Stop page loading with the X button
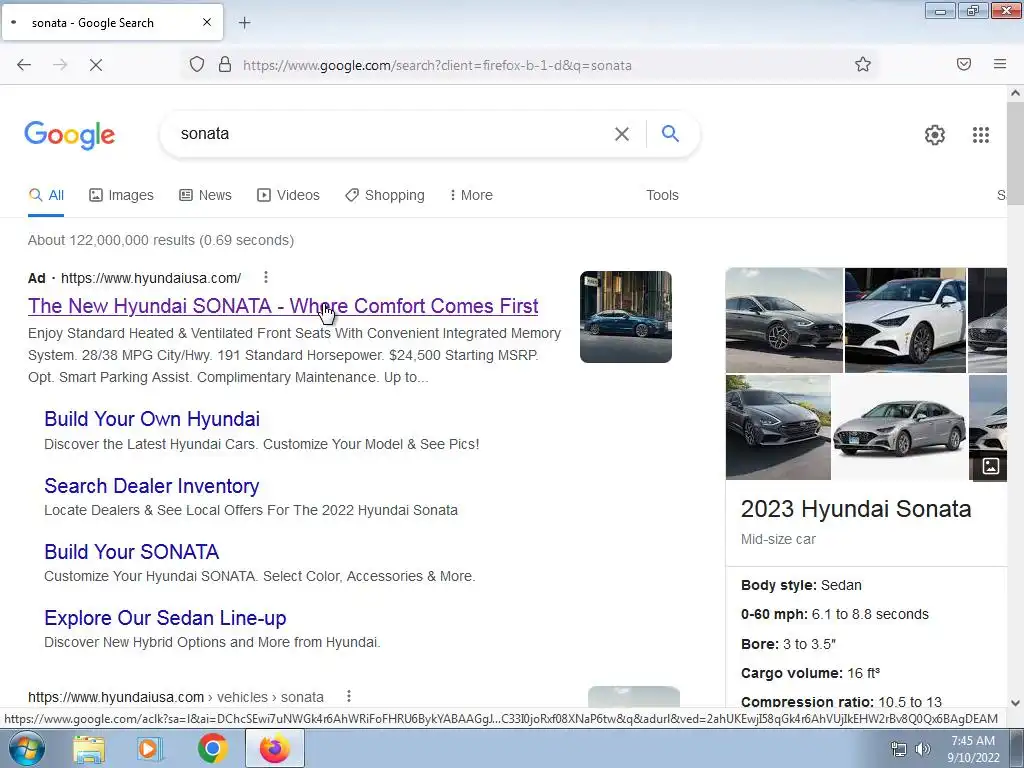1024x768 pixels. click(x=96, y=65)
